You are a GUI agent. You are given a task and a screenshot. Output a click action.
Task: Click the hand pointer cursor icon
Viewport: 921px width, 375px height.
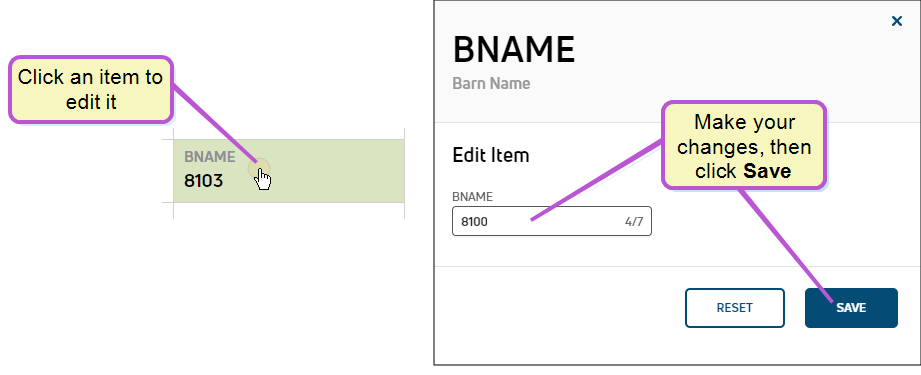coord(263,179)
